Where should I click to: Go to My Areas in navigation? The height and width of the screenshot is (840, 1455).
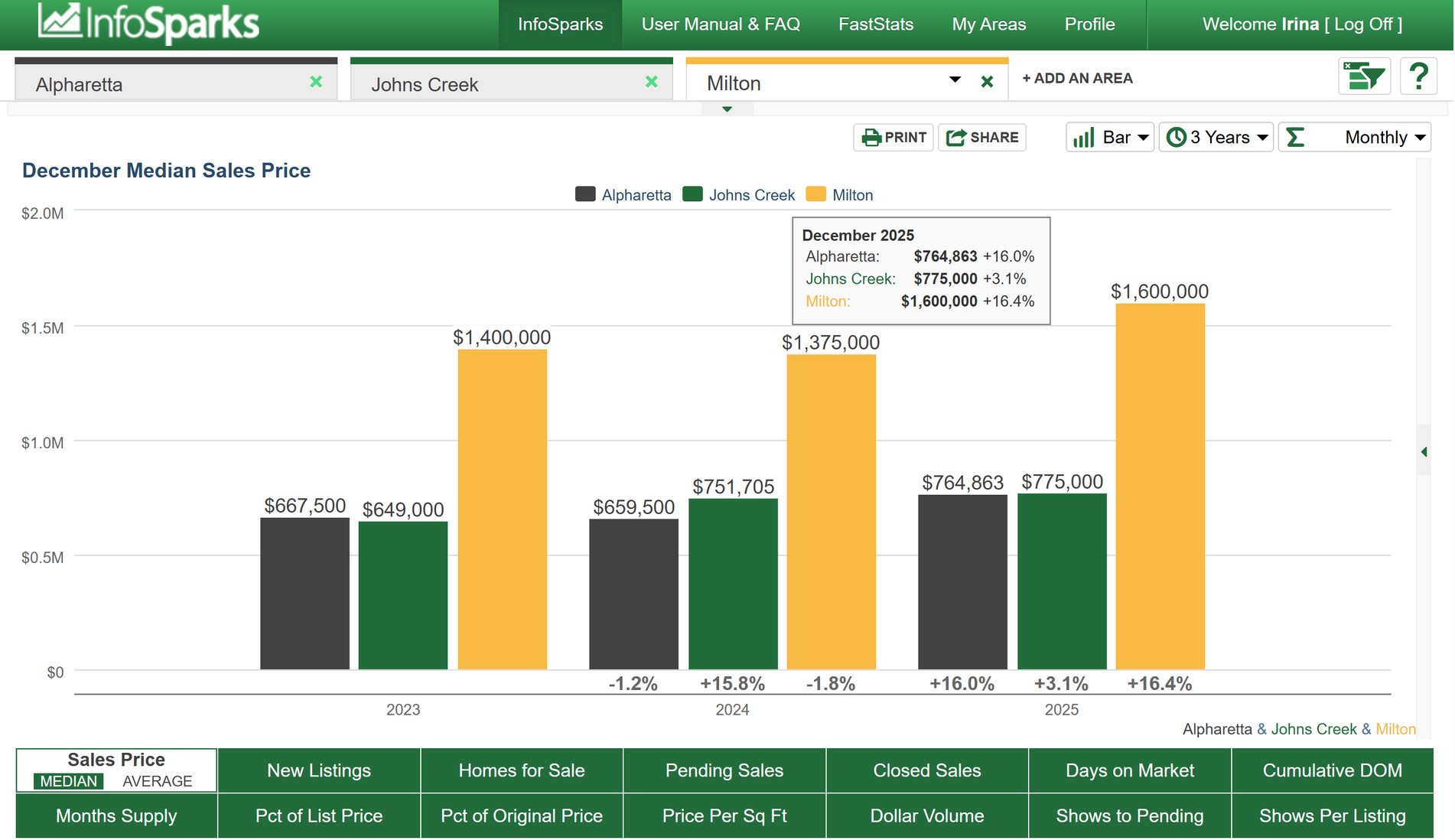click(988, 24)
